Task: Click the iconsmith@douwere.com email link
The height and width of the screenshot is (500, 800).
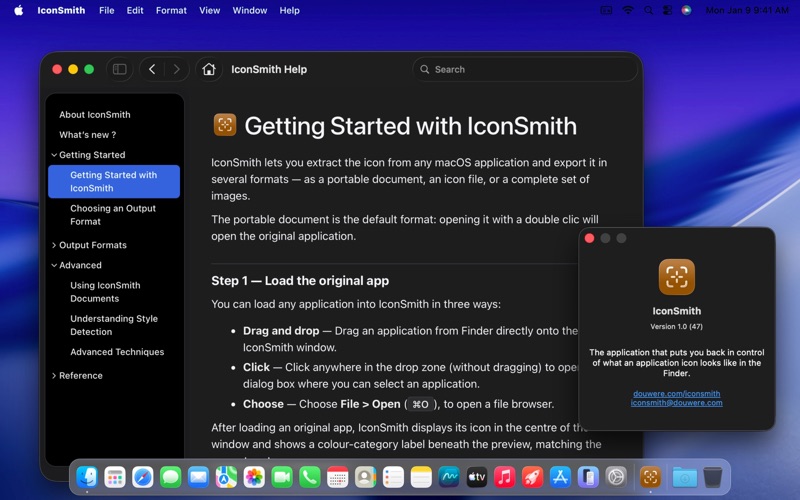Action: pos(677,403)
